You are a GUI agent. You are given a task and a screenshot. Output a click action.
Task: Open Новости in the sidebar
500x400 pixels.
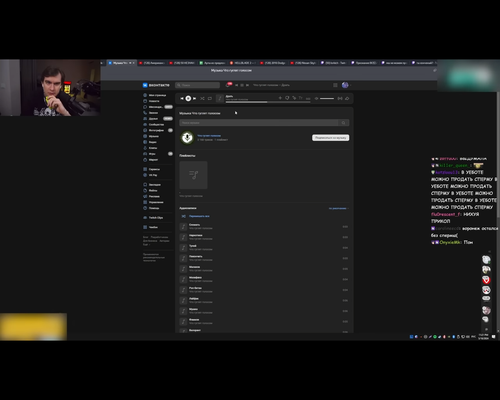[152, 101]
